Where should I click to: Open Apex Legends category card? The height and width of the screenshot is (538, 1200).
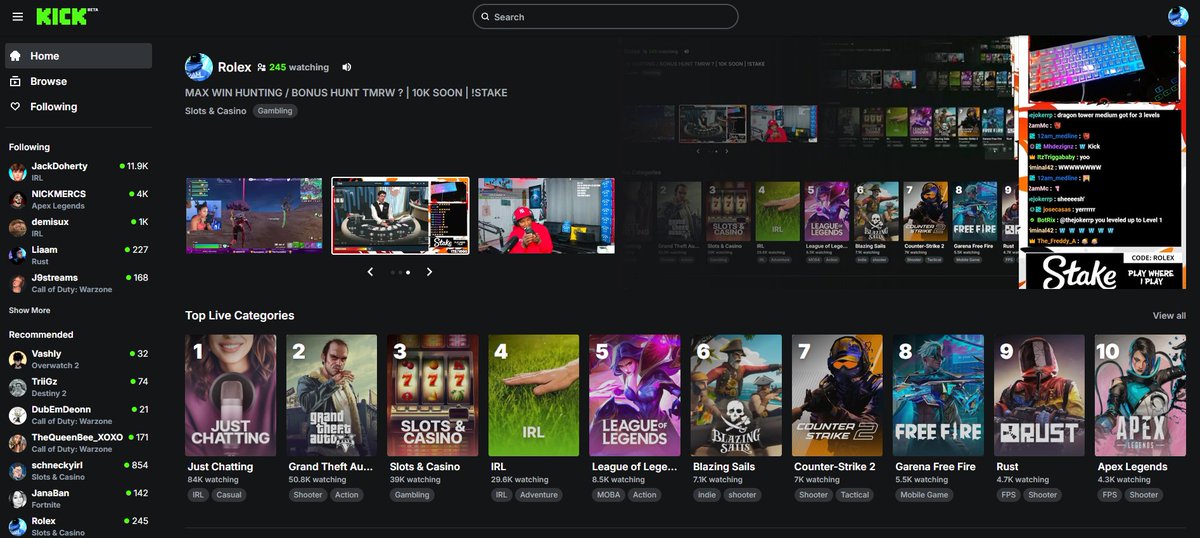1140,396
